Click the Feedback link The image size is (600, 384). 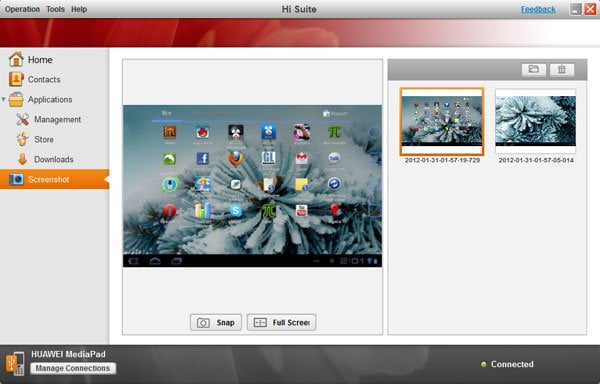point(538,9)
